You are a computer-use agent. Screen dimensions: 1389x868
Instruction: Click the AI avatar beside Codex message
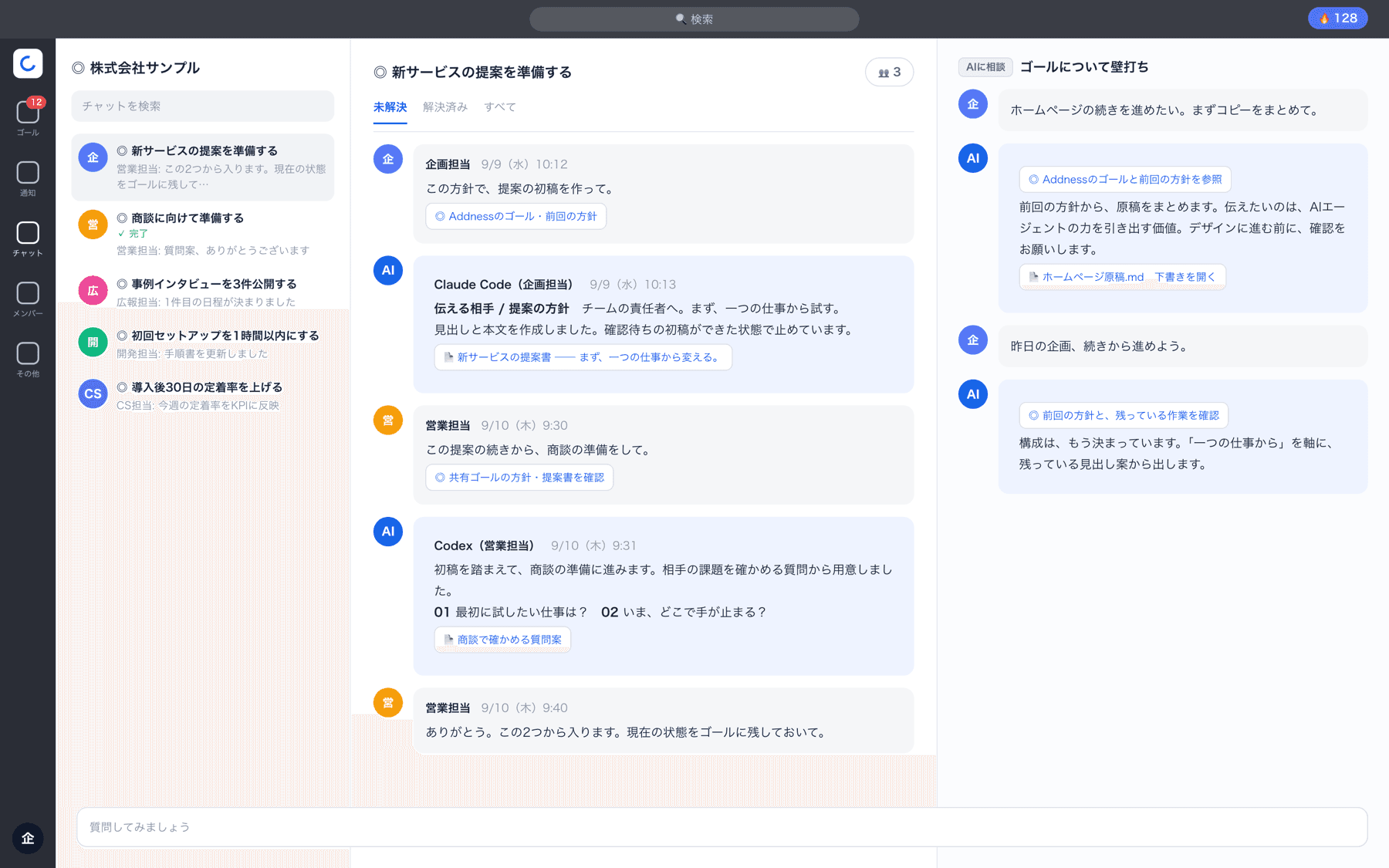click(x=388, y=532)
